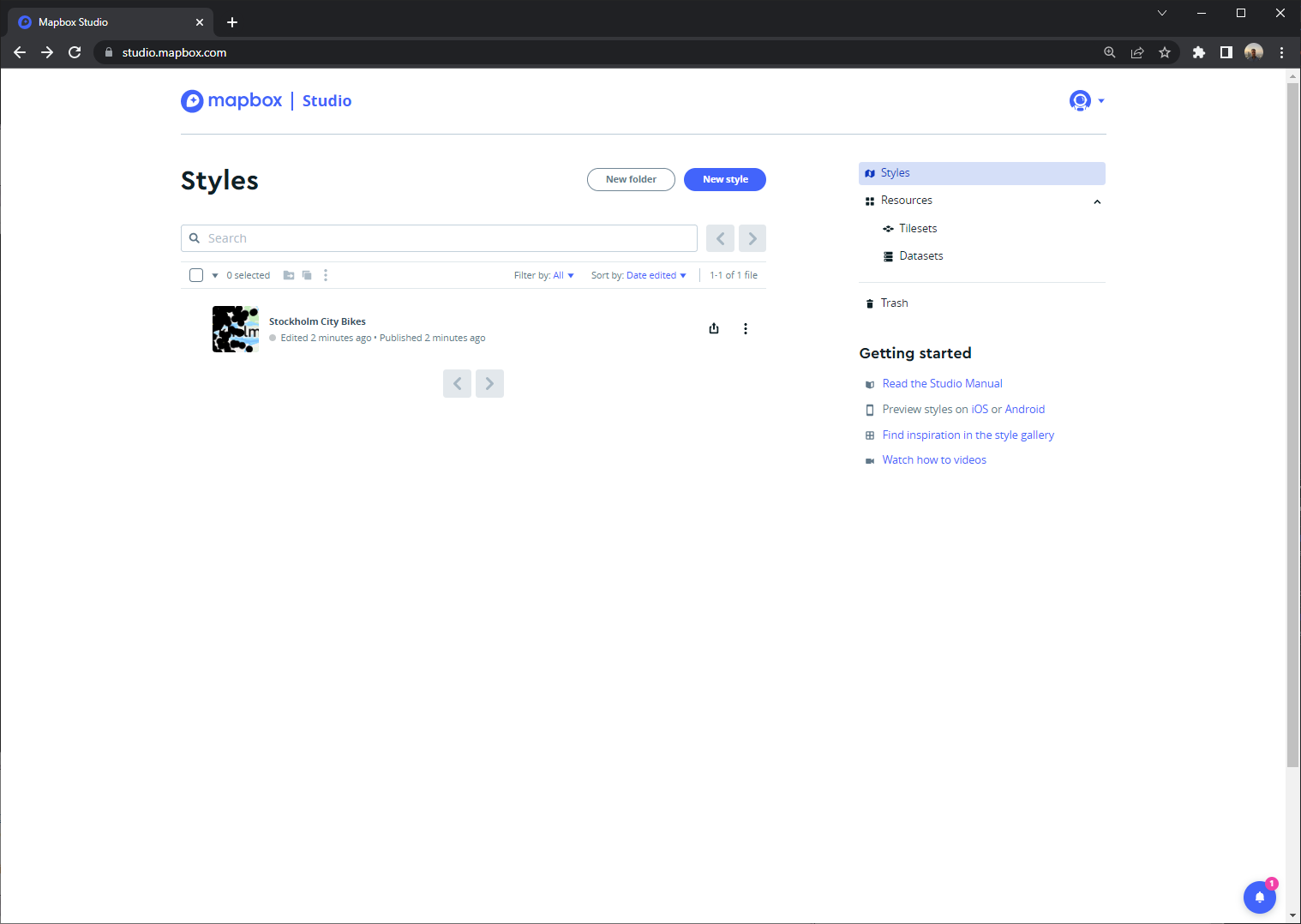Open Read the Studio Manual link

(942, 383)
